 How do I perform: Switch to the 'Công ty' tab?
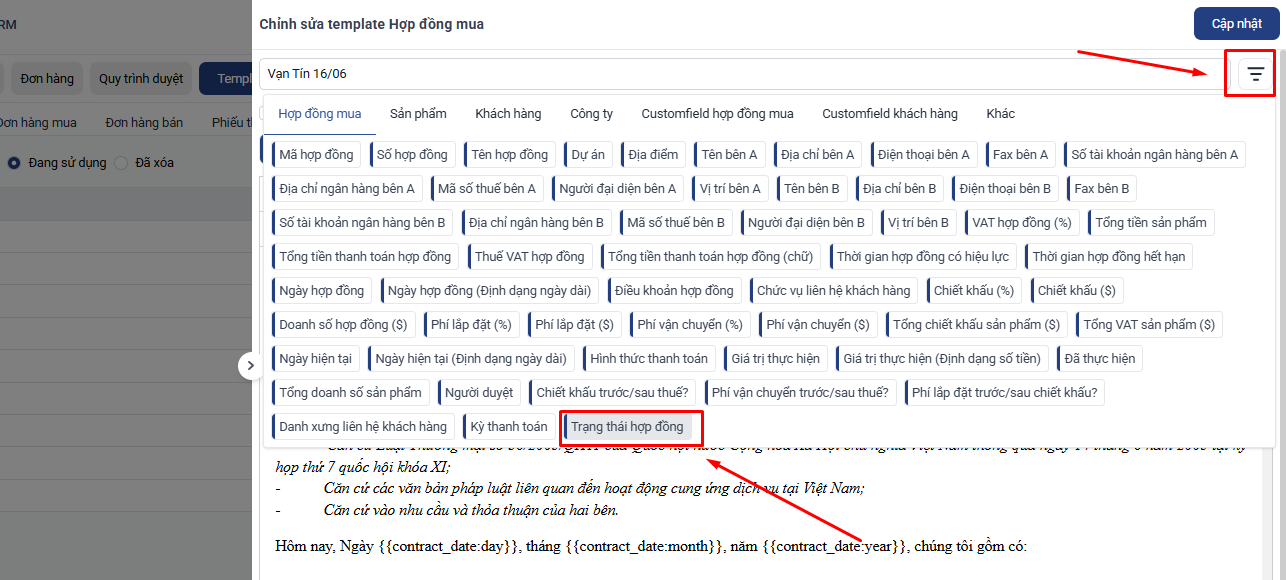point(591,114)
